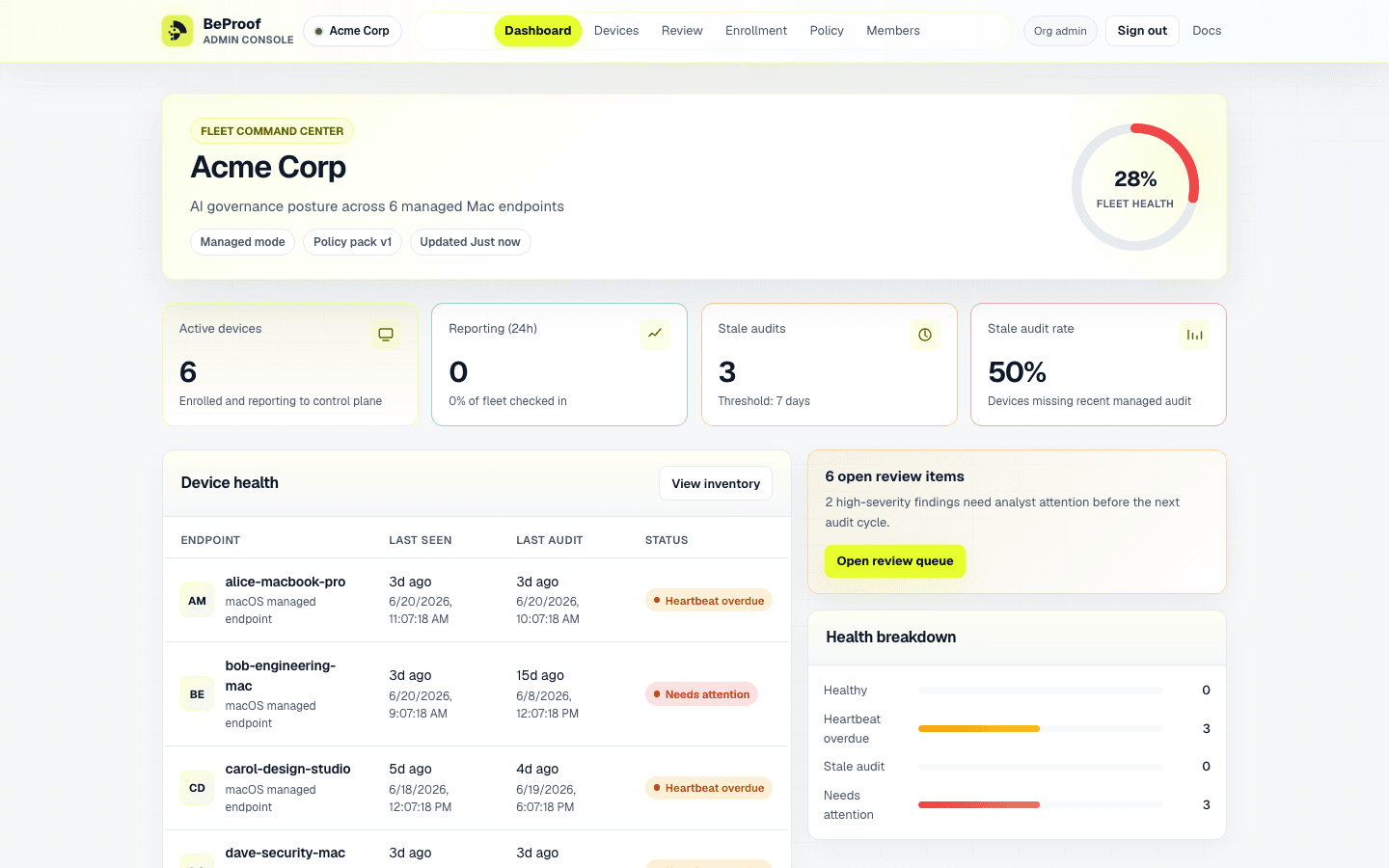Go to the Review tab
This screenshot has width=1389, height=868.
682,31
